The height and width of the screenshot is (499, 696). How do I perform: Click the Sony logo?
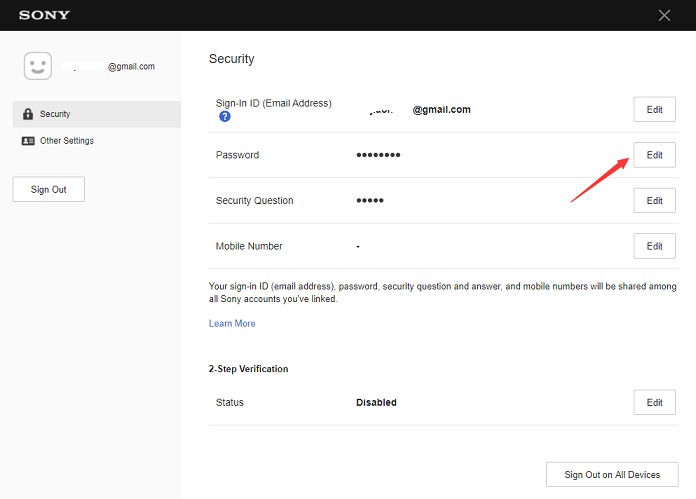coord(44,15)
